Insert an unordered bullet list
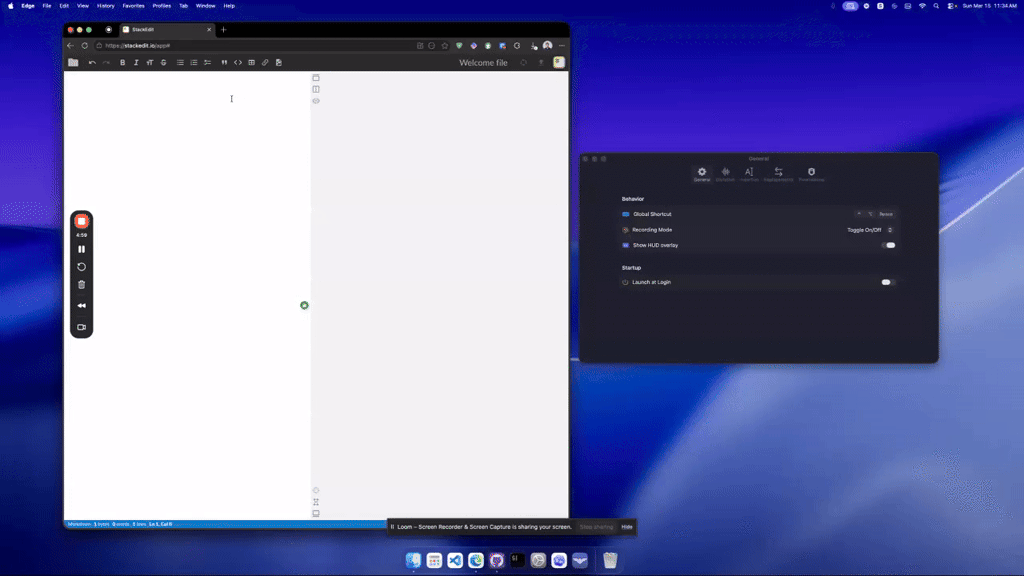This screenshot has height=576, width=1024. coord(180,63)
